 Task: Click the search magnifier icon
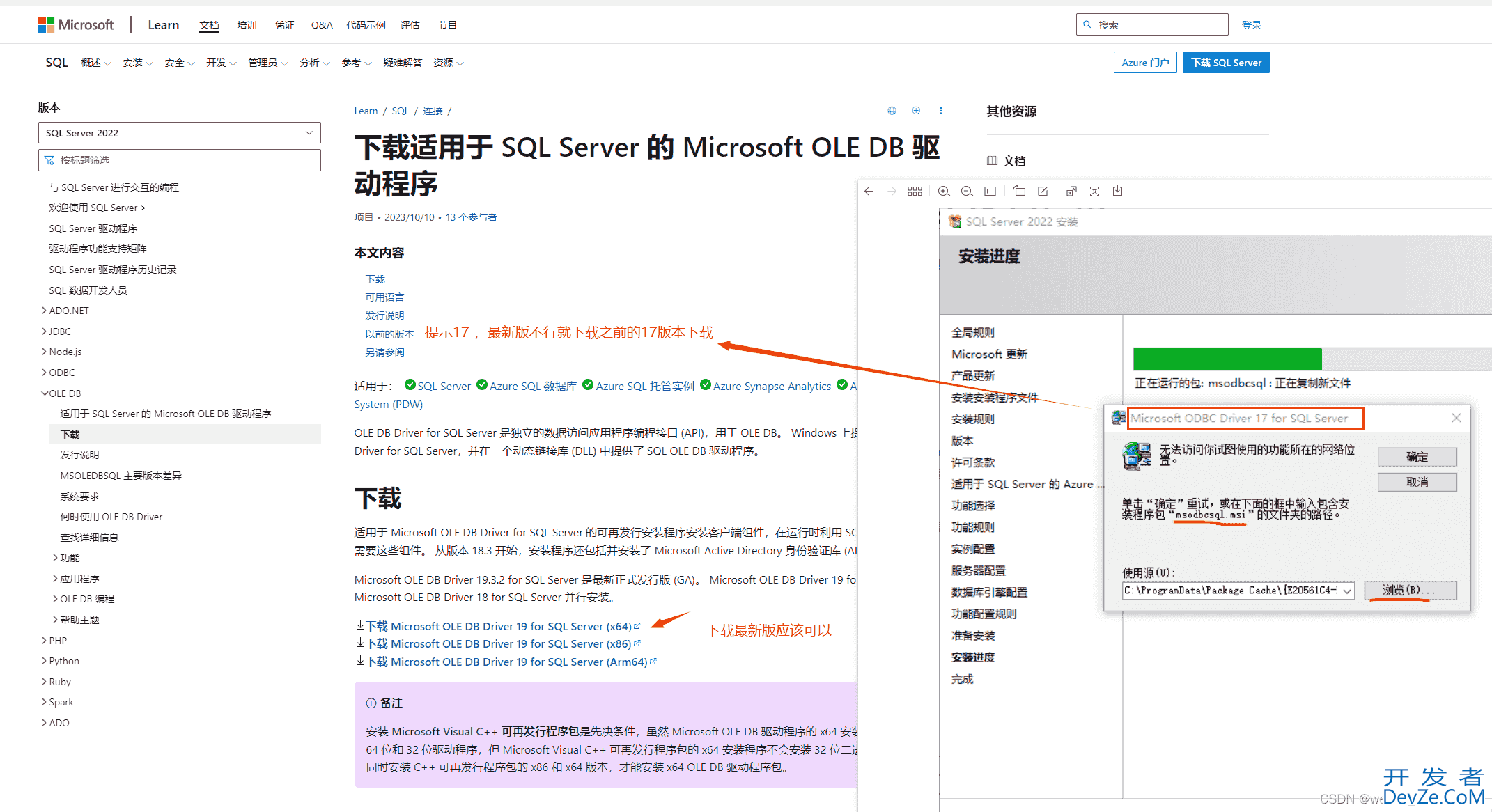point(1087,24)
